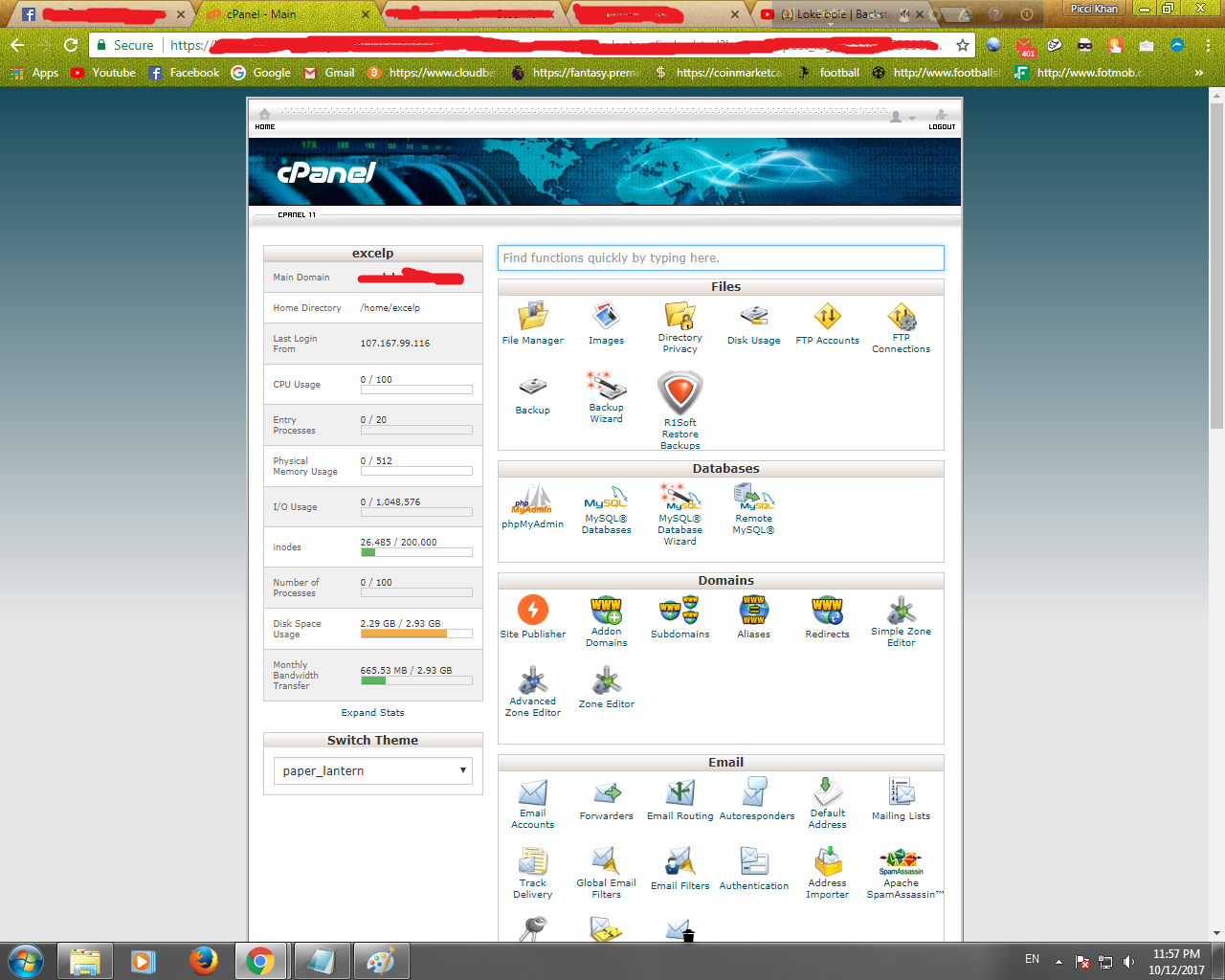Open R1Soft Restore Backups

[679, 410]
